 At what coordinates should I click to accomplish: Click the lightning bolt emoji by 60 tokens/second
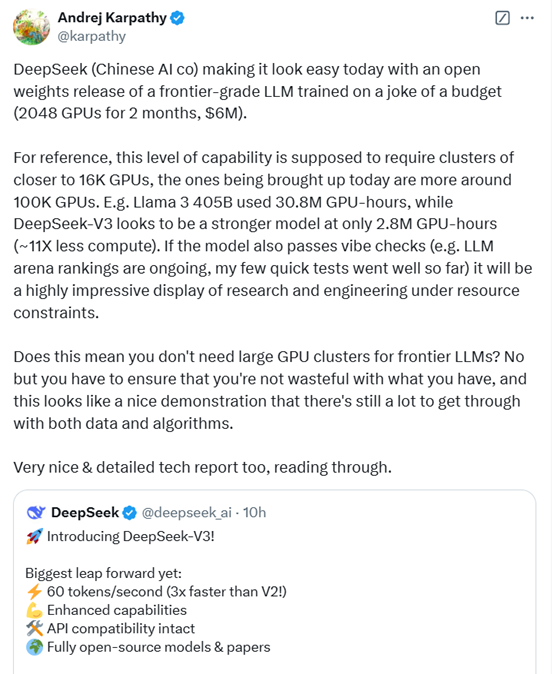tap(34, 592)
